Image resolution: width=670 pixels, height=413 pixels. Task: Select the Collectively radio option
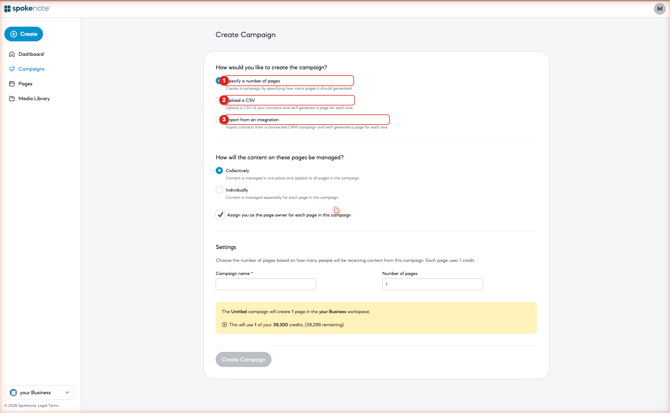pos(219,170)
